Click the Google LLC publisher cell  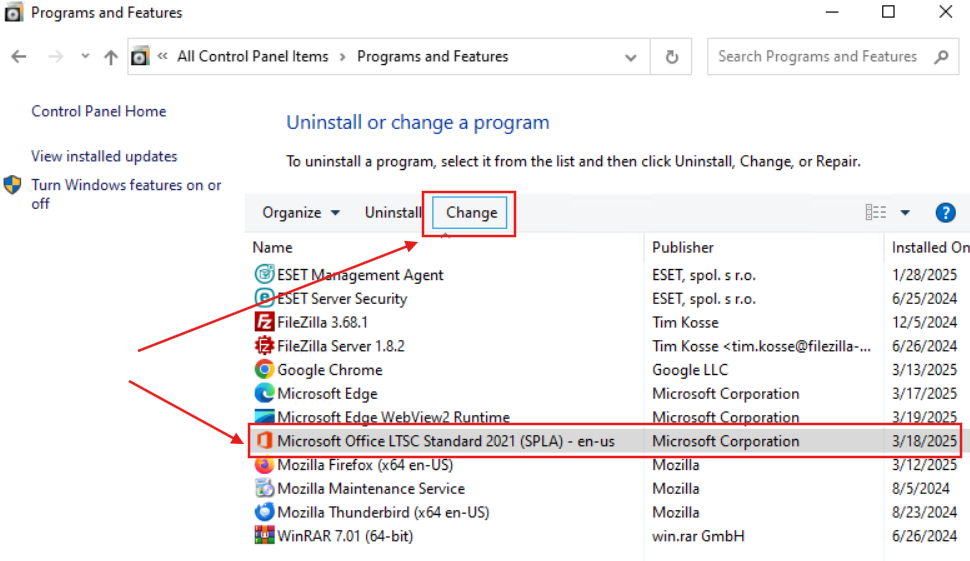click(x=690, y=370)
